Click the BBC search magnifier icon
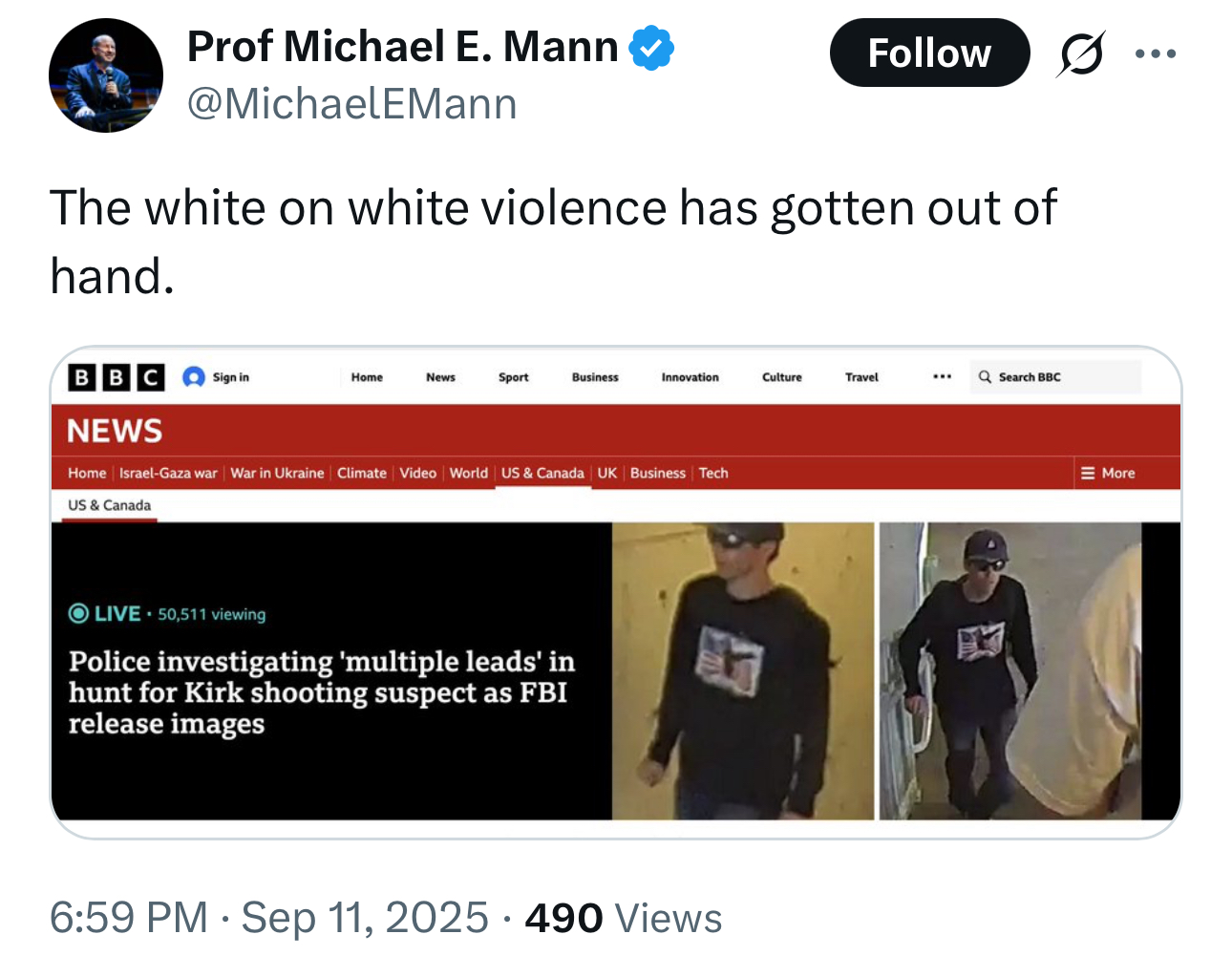This screenshot has height=977, width=1232. (985, 377)
